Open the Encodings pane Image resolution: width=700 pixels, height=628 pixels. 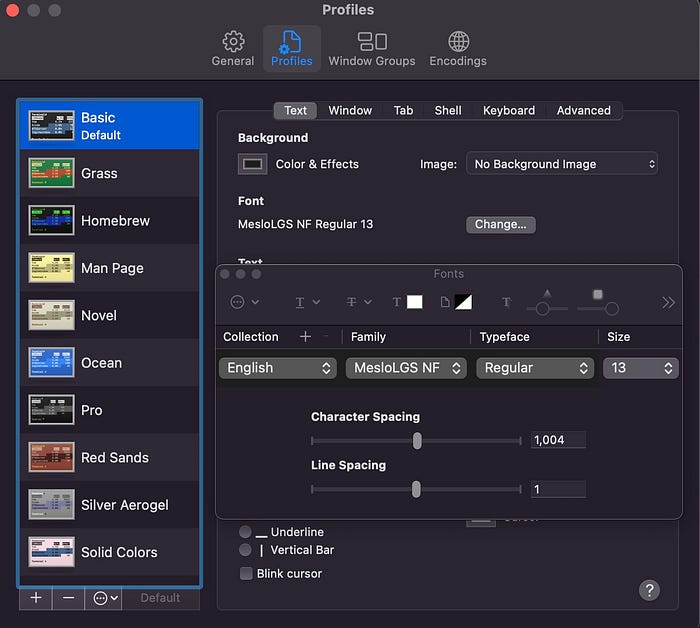click(458, 49)
